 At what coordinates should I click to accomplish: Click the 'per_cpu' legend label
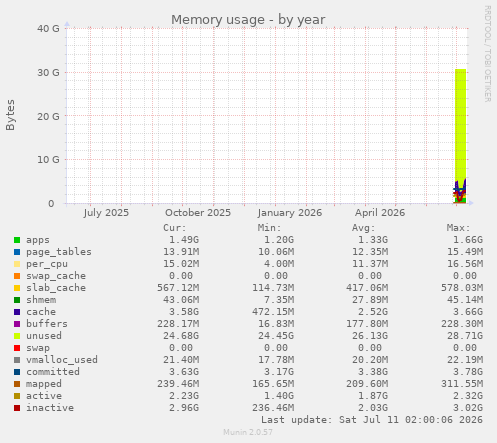[x=47, y=264]
